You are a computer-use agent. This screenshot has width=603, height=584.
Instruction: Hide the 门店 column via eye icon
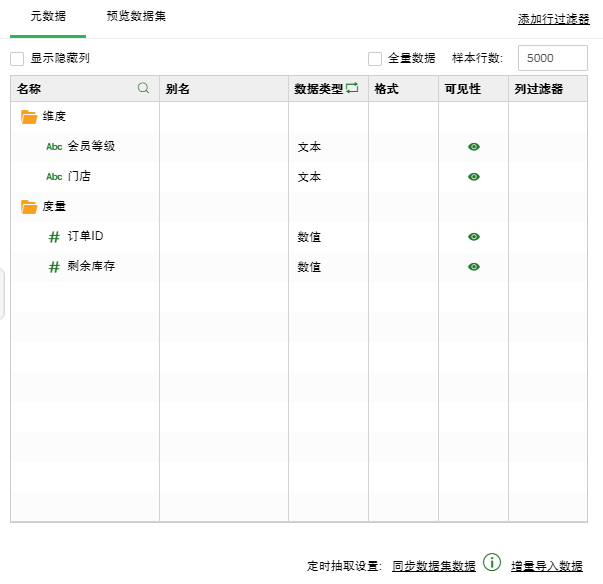(x=474, y=177)
